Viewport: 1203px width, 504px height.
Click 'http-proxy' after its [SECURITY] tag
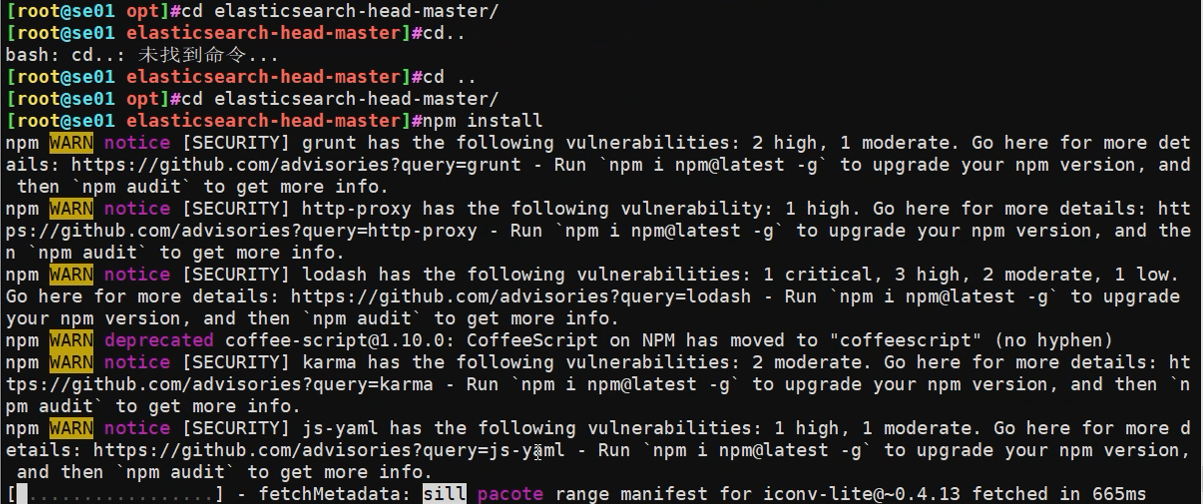355,209
